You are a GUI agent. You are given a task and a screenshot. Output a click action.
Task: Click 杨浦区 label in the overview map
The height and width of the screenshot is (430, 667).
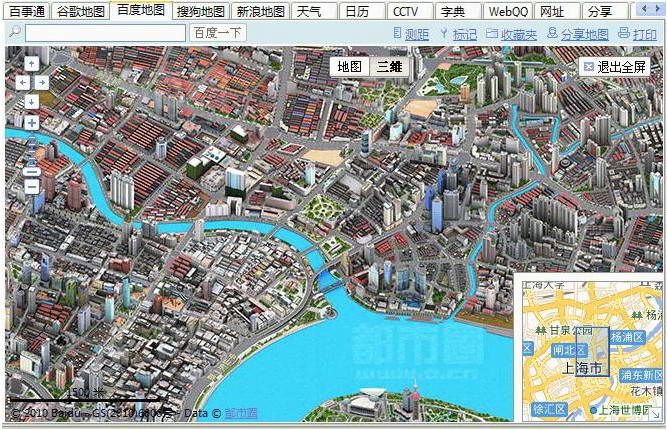coord(628,337)
